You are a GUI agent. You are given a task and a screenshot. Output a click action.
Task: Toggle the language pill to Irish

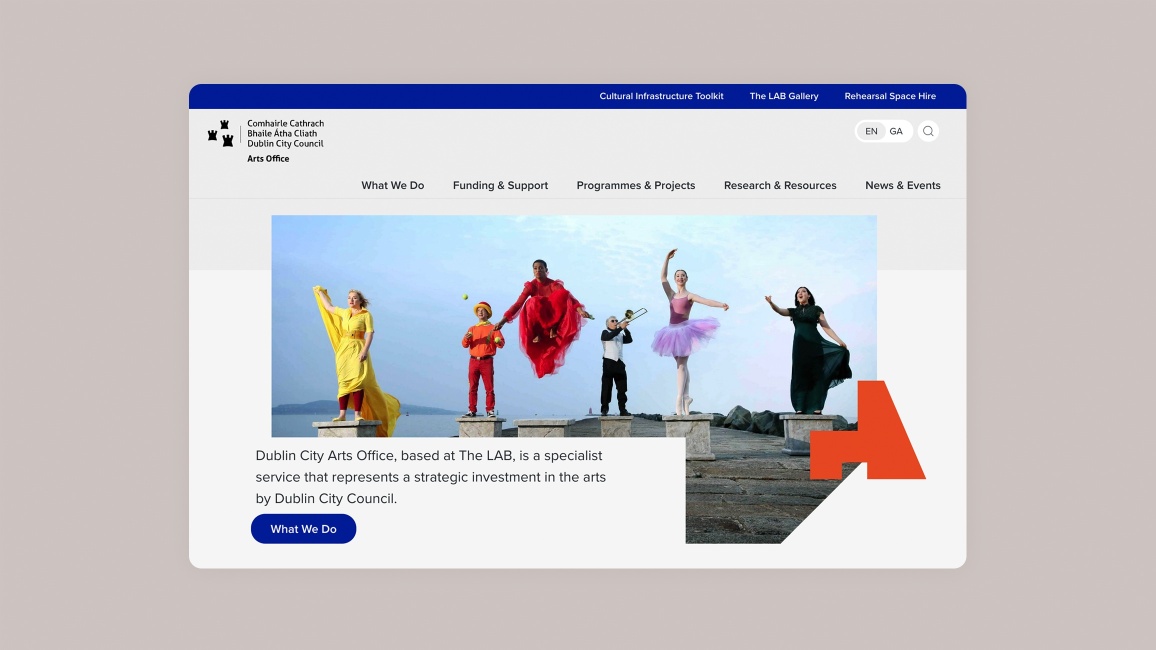[x=896, y=131]
